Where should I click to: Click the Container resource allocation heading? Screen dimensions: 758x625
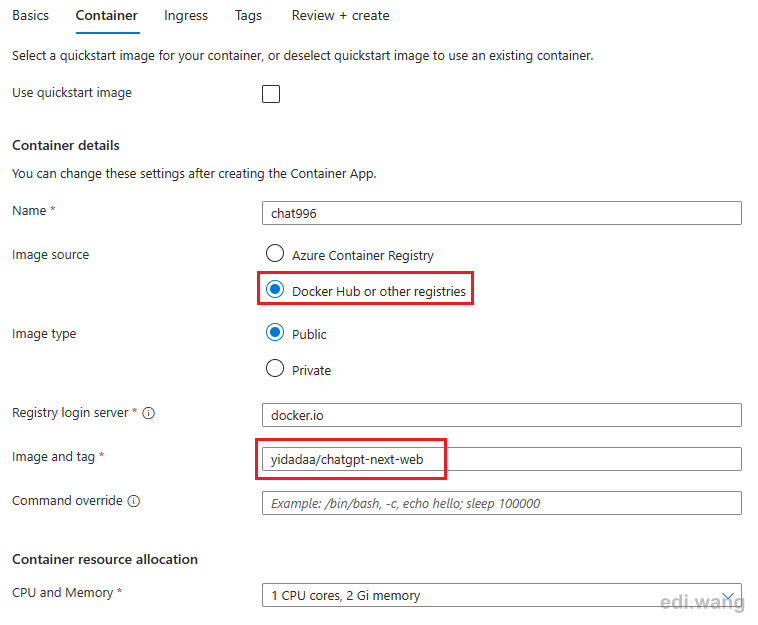point(105,559)
